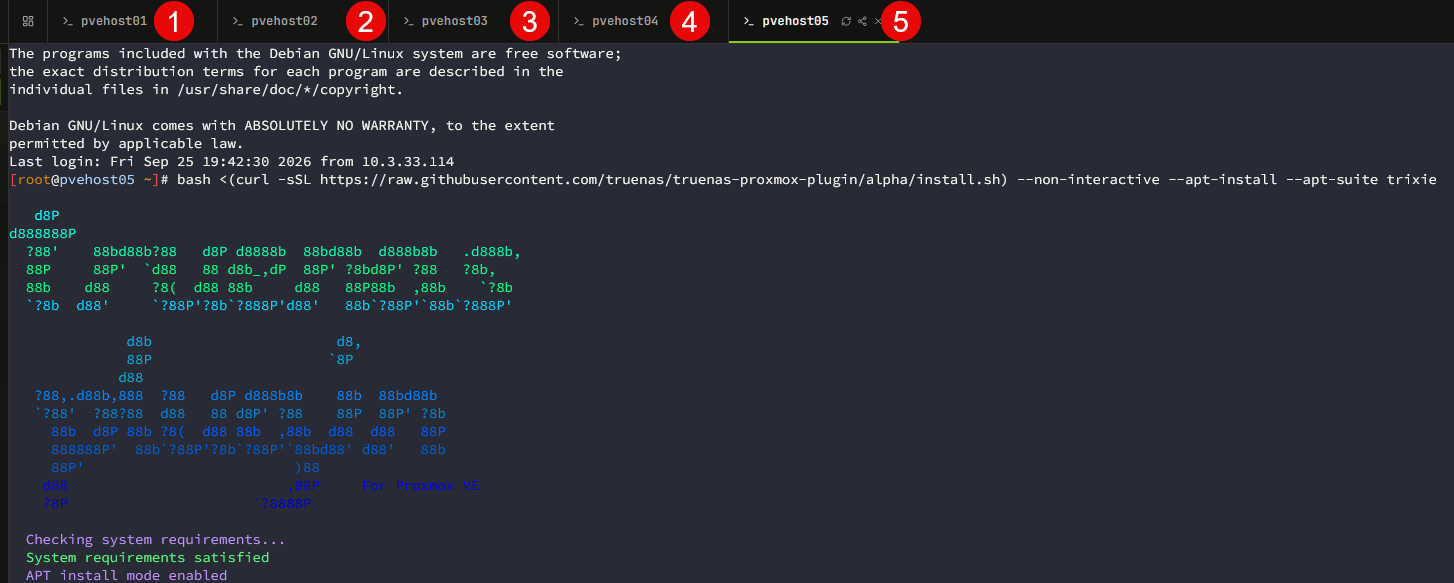
Task: Click the terminal icon of pvehost05 tab
Action: click(x=748, y=21)
